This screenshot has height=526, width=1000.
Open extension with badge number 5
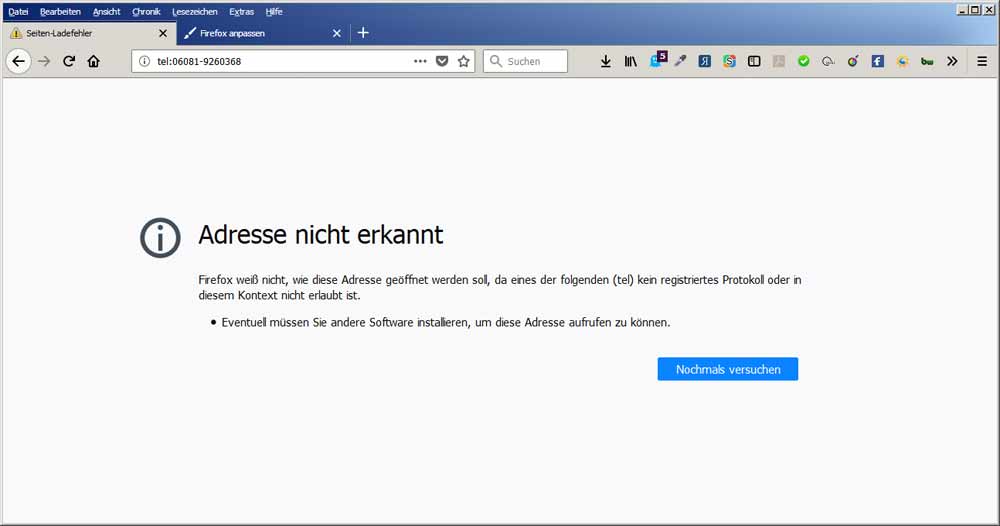tap(658, 60)
